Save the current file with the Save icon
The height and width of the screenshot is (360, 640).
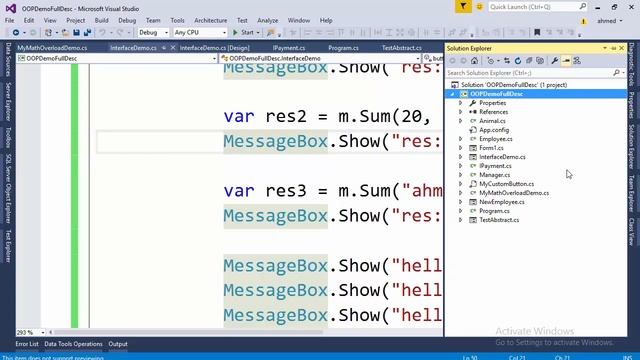pyautogui.click(x=76, y=32)
